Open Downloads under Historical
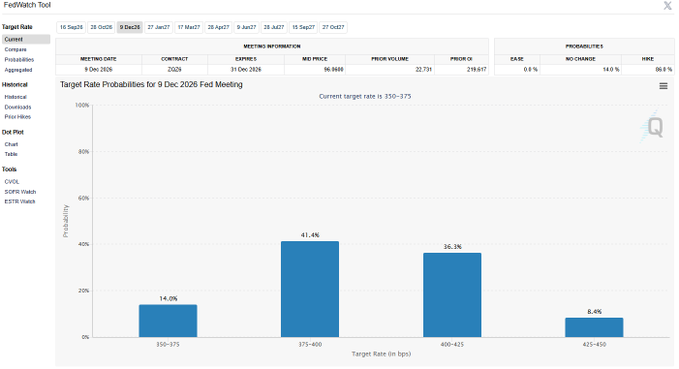The width and height of the screenshot is (679, 369). click(x=18, y=107)
